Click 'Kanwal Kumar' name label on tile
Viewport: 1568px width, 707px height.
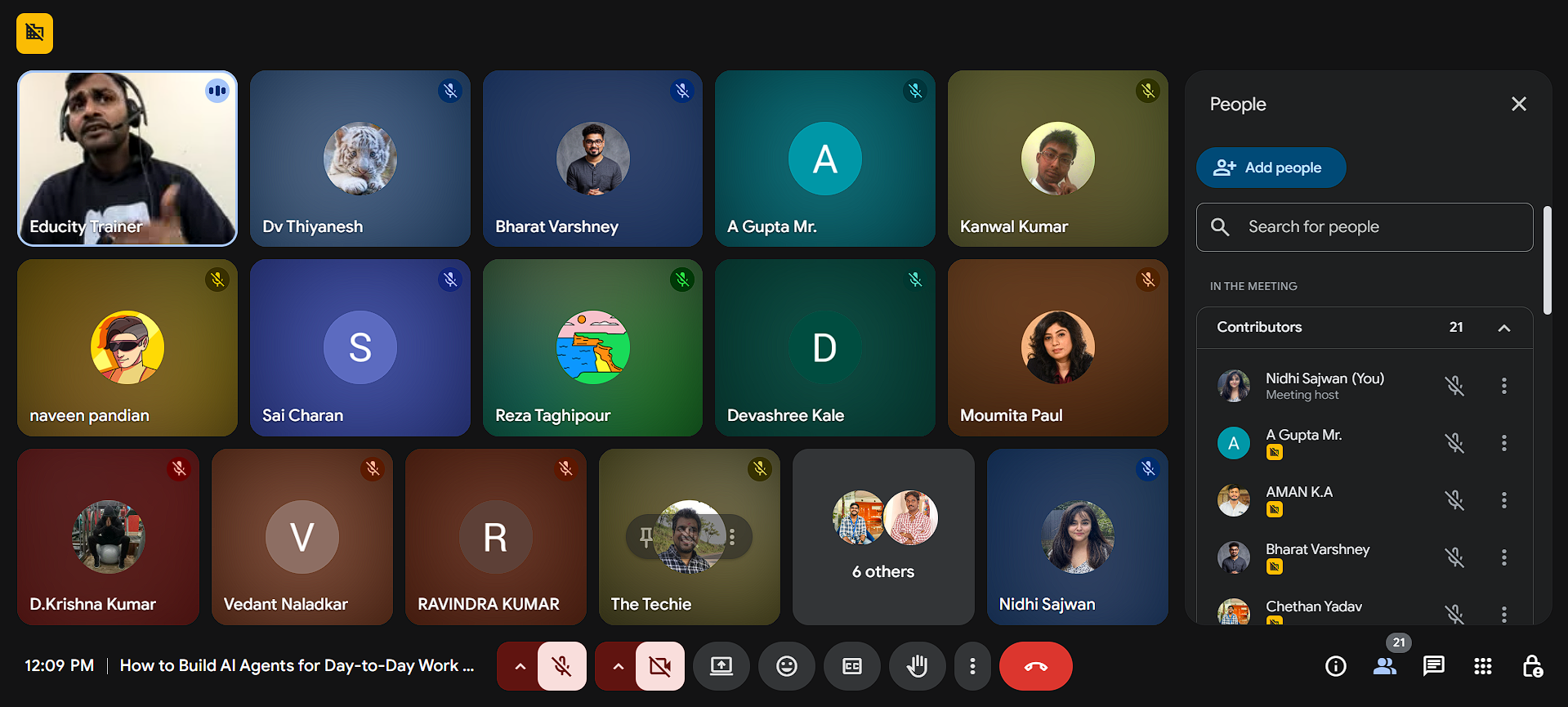[1014, 226]
